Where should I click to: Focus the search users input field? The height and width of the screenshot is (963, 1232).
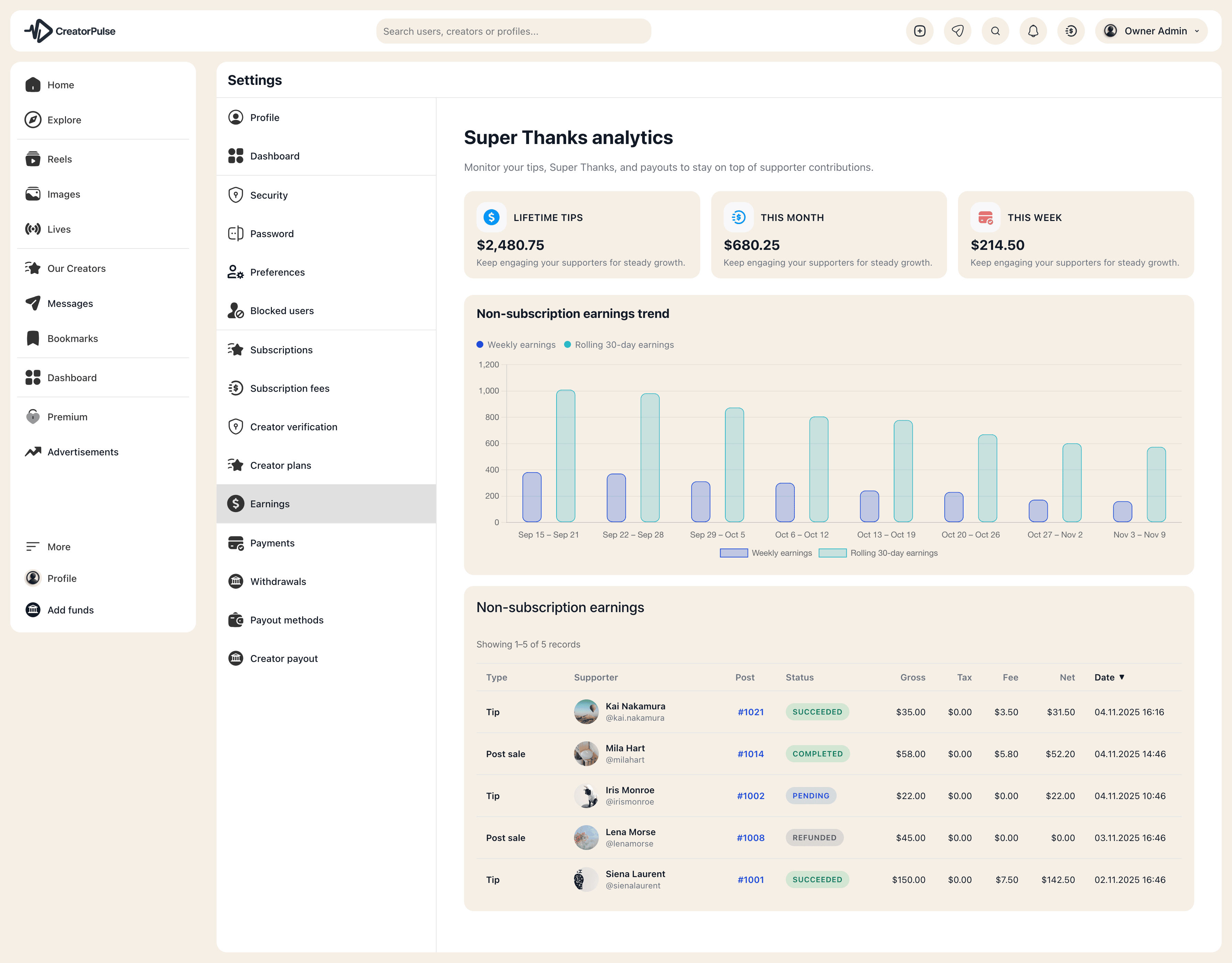(x=513, y=31)
